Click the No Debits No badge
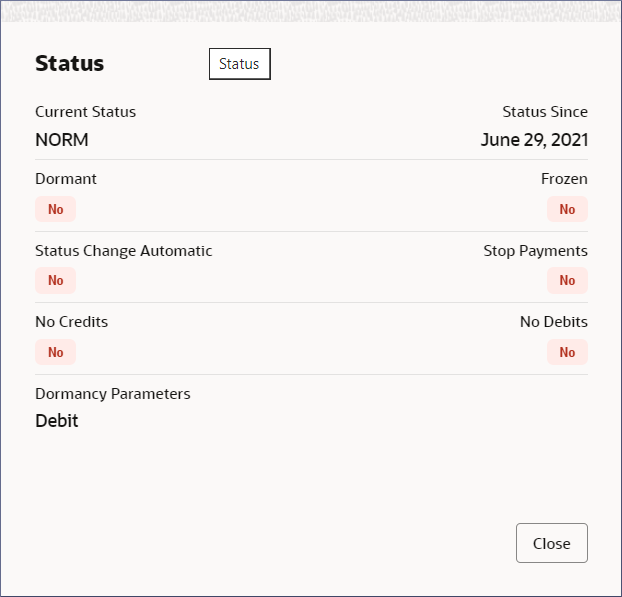 [x=567, y=352]
